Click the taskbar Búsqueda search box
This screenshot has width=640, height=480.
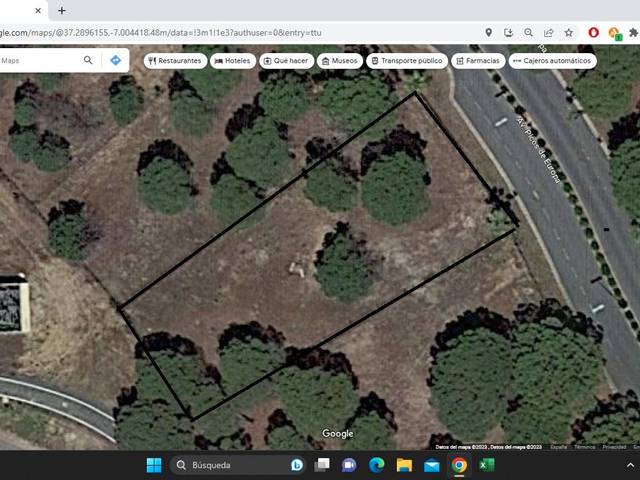[x=238, y=465]
